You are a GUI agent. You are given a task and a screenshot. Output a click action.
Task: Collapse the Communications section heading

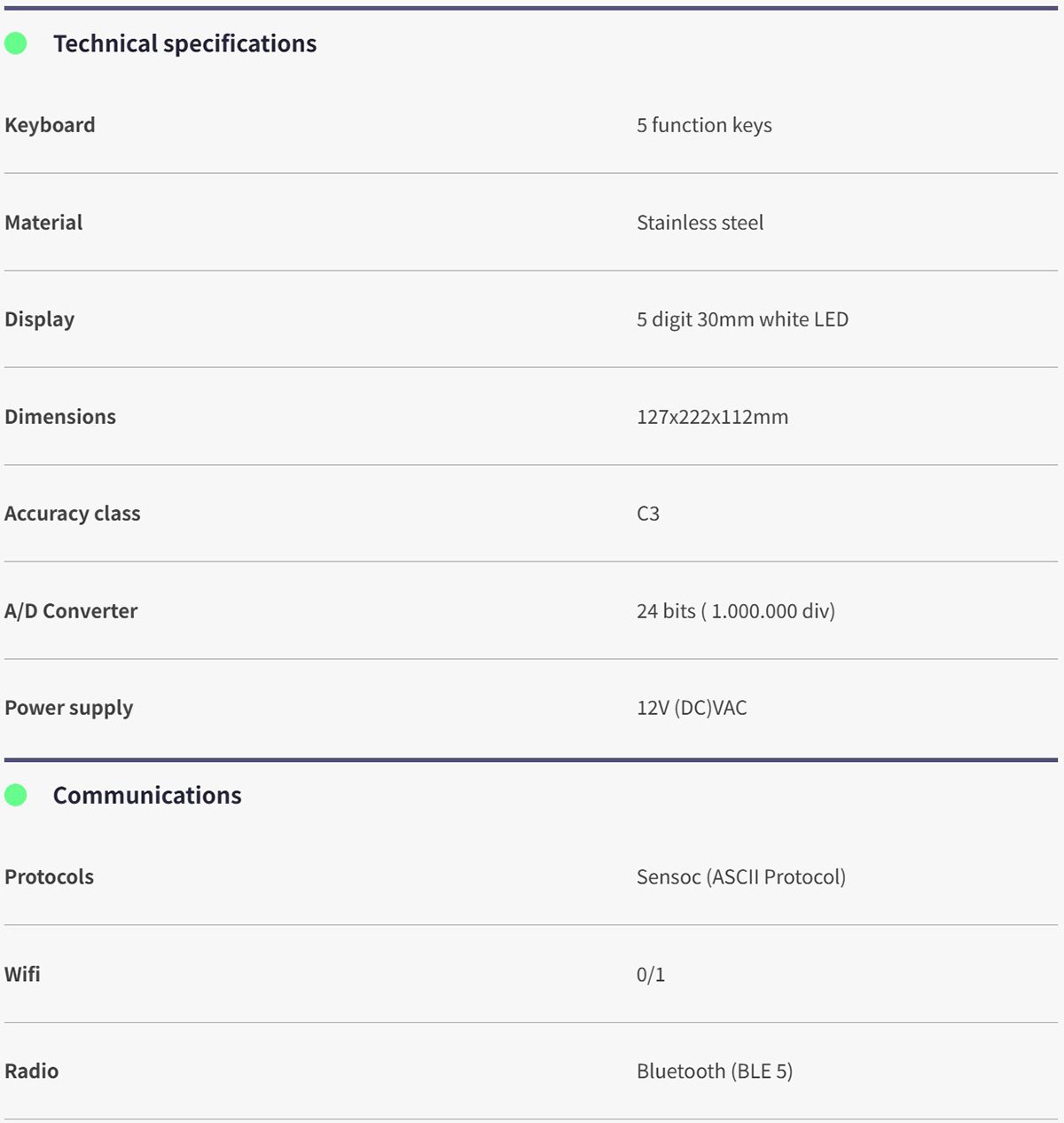click(x=147, y=796)
